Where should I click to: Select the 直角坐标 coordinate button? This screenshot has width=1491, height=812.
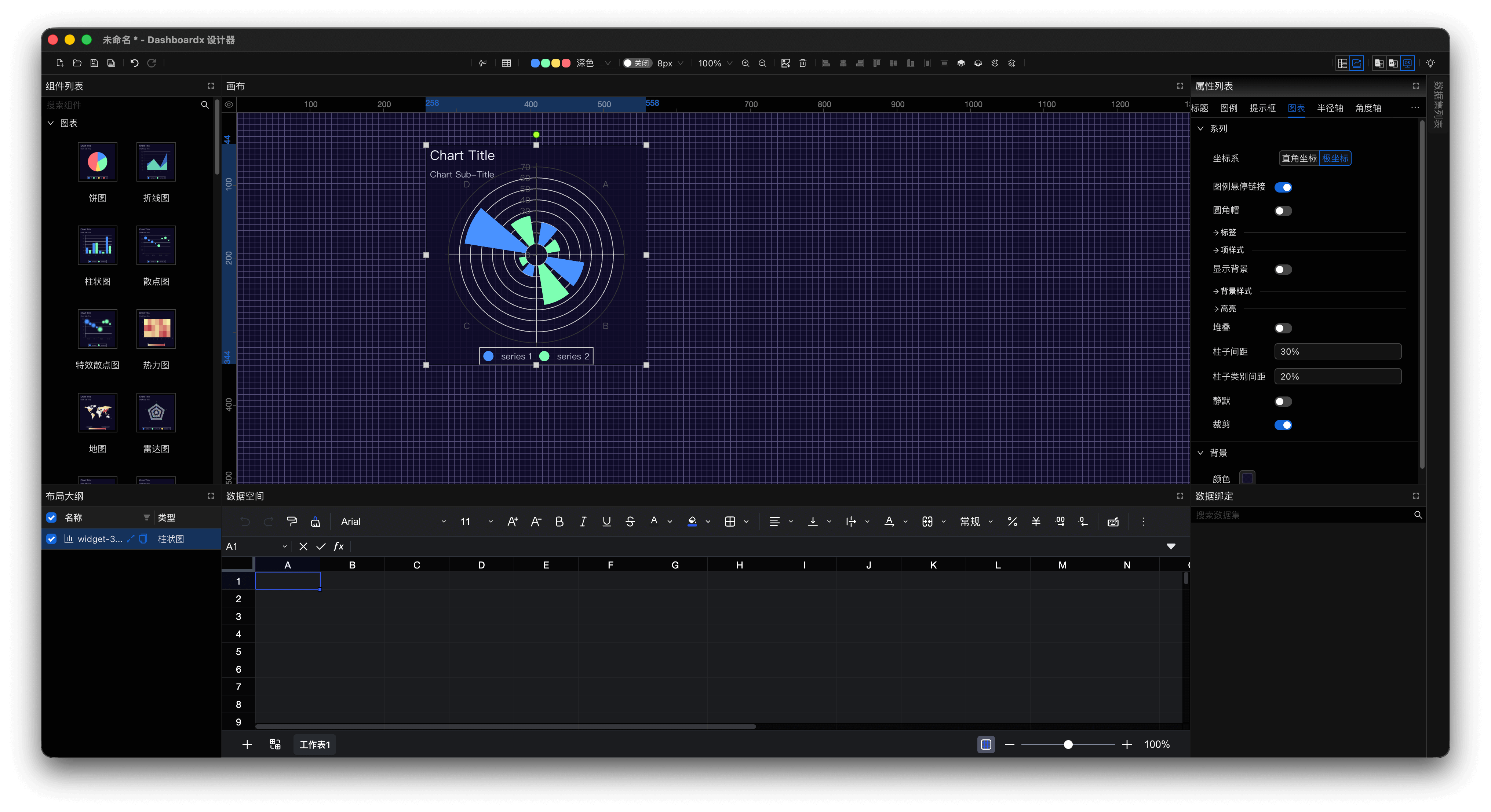(x=1299, y=158)
